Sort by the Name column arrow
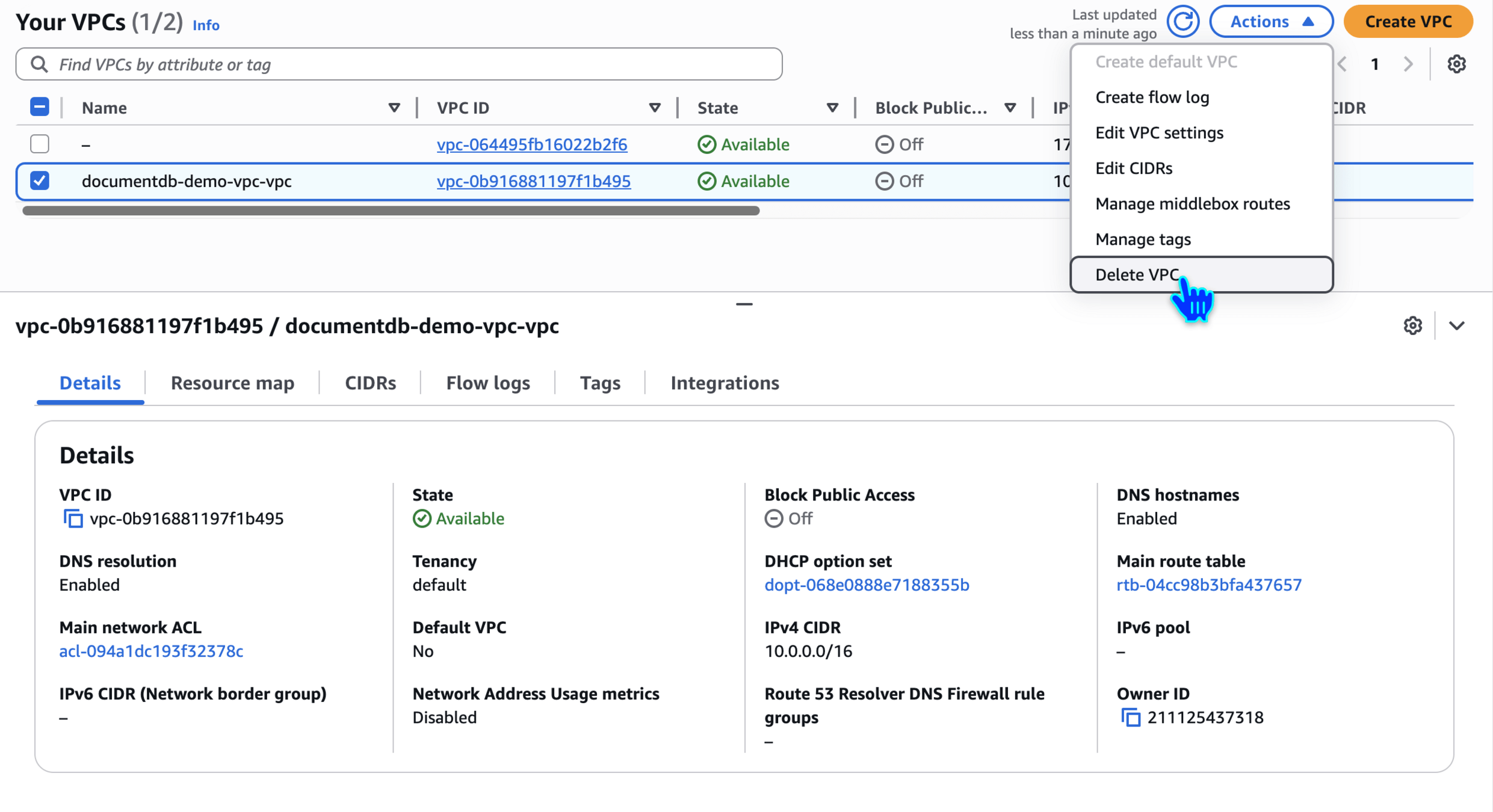 [394, 108]
